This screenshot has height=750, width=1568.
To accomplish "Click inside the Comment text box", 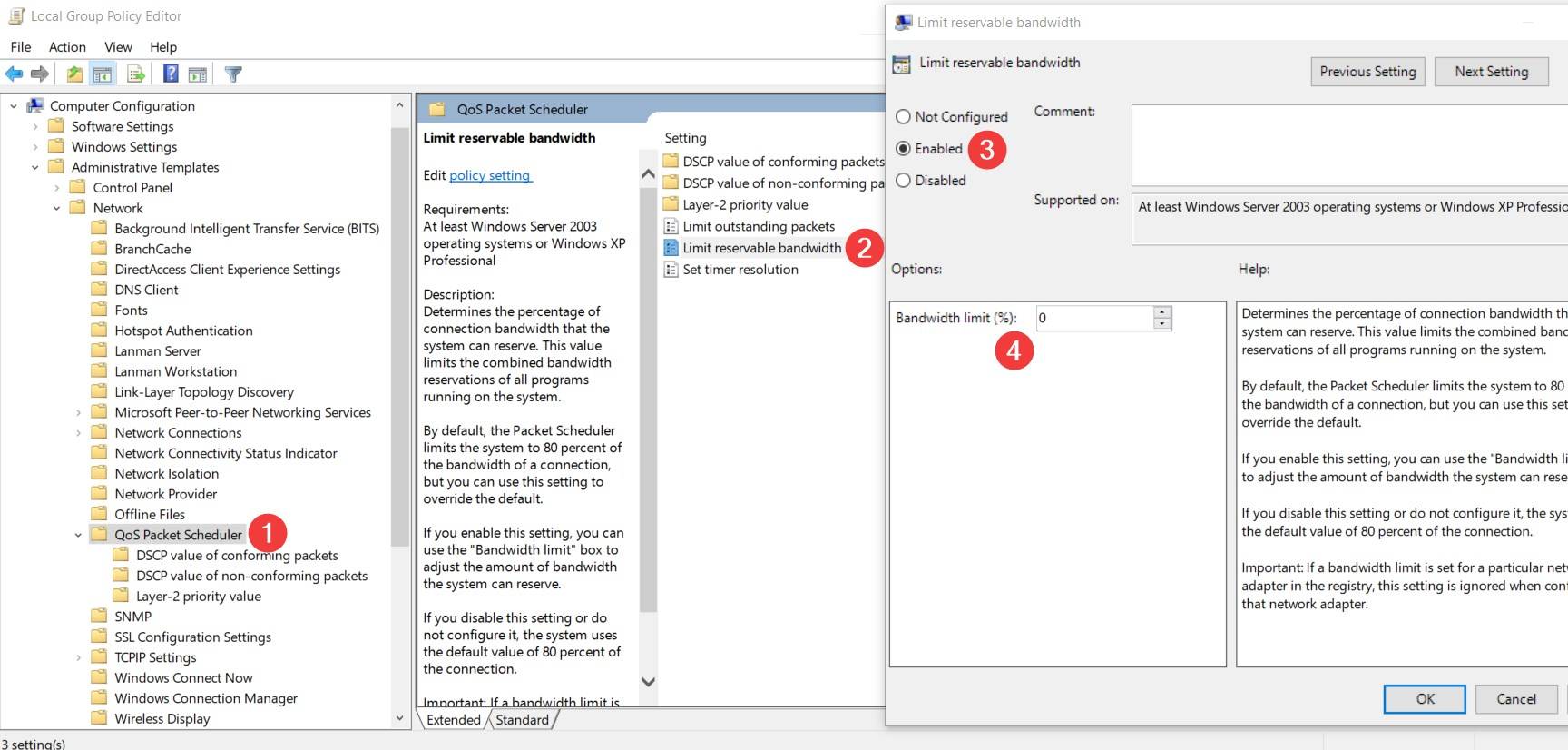I will coord(1347,145).
